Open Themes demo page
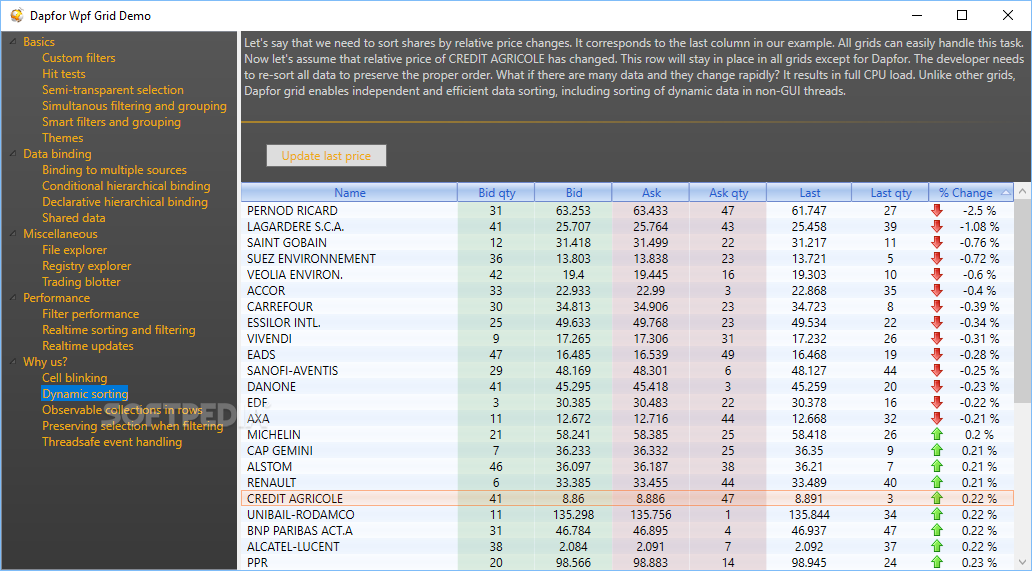 (x=63, y=138)
